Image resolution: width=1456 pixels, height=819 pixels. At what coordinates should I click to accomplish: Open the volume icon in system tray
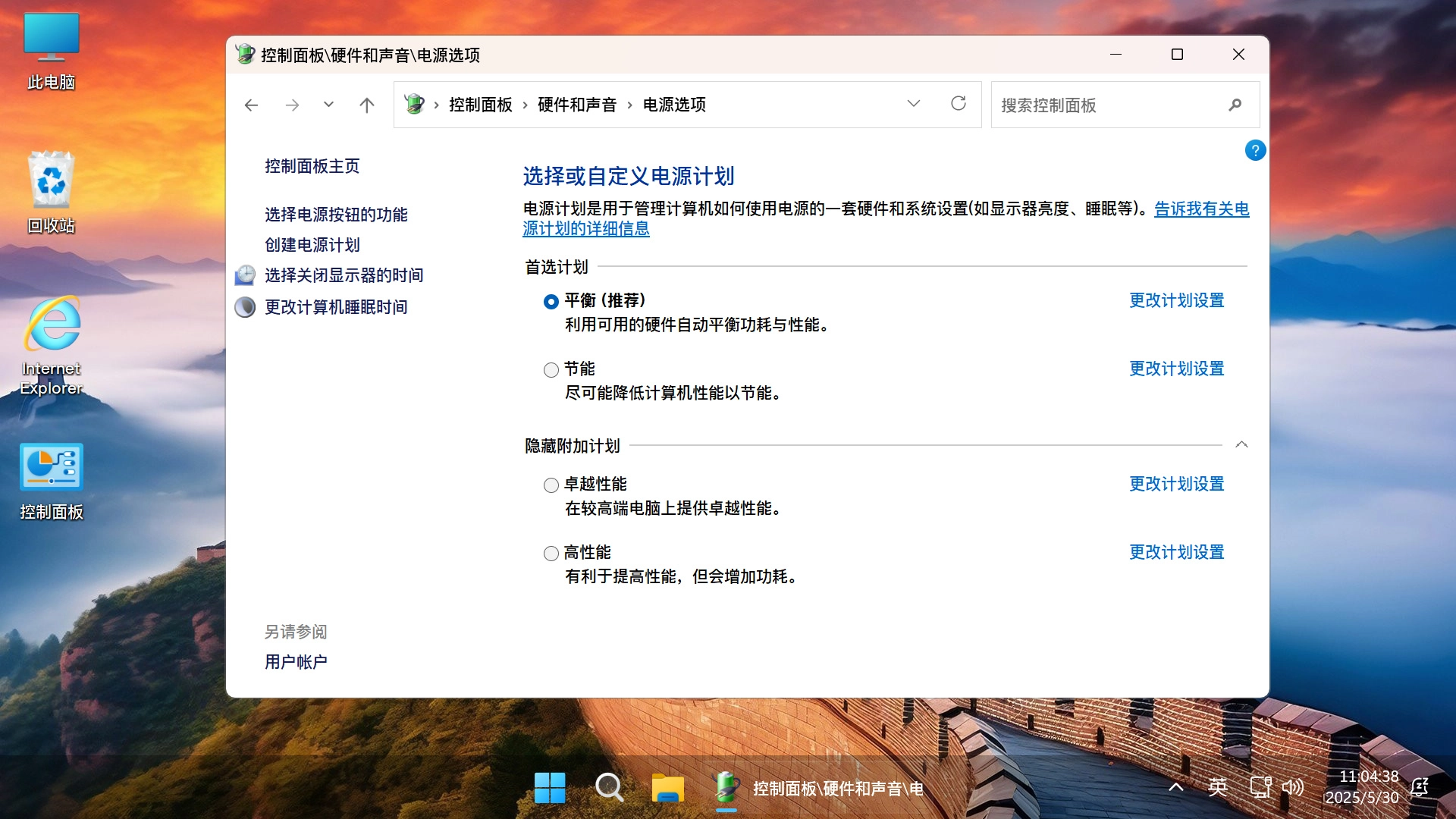(1293, 787)
